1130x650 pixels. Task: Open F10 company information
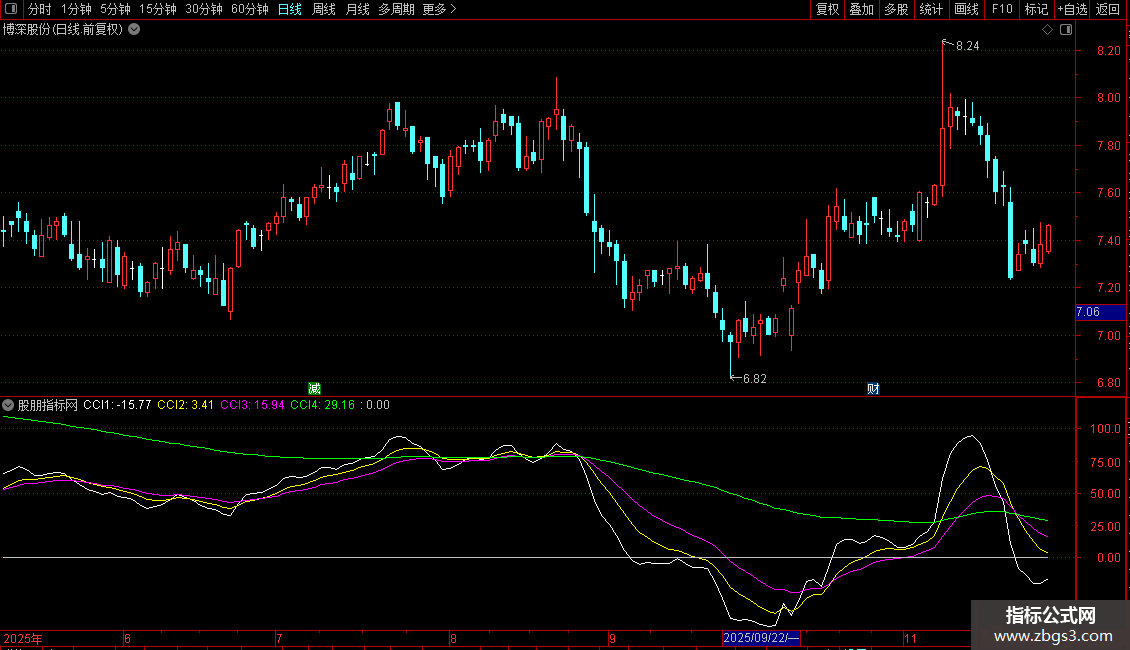pos(1001,9)
